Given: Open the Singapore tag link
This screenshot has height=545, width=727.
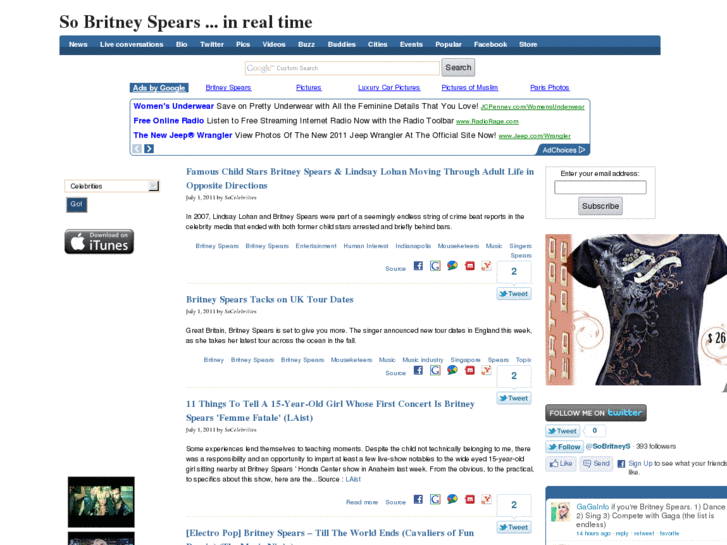Looking at the screenshot, I should pyautogui.click(x=465, y=360).
